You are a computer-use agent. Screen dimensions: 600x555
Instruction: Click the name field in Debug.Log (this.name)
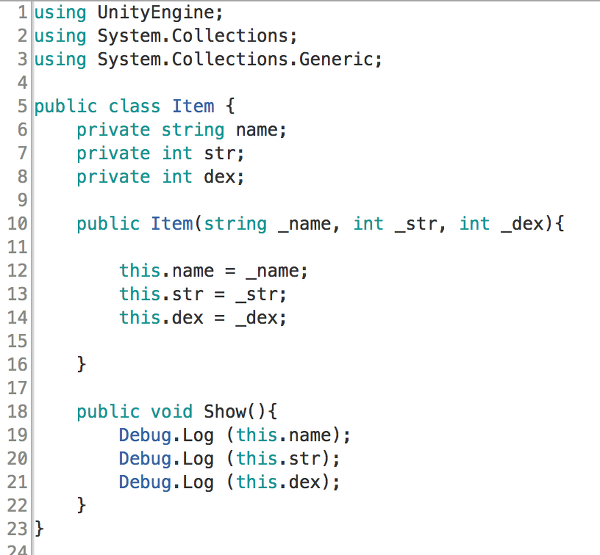coord(310,436)
